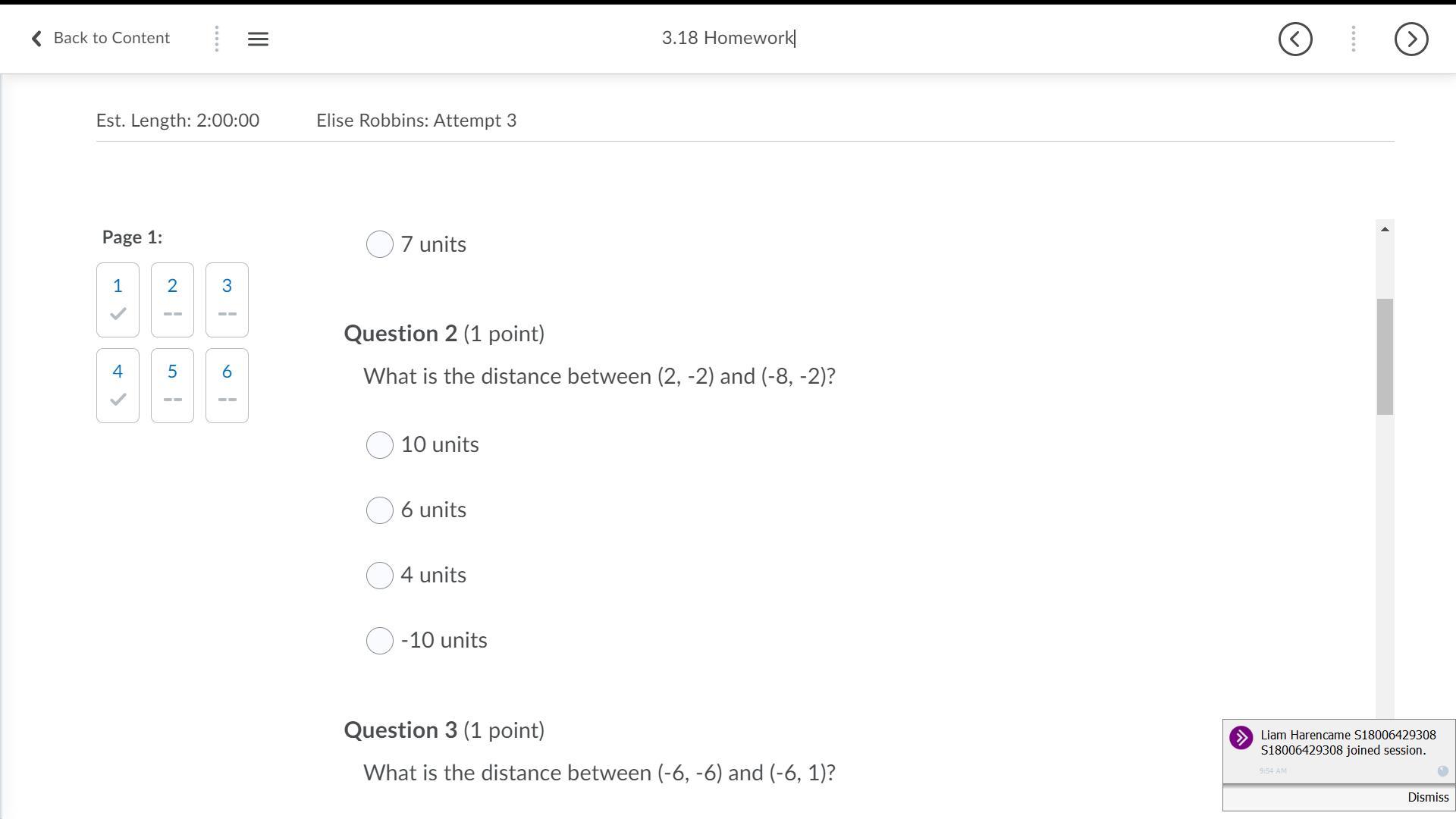Go to next activity with right arrow circle

(x=1411, y=39)
